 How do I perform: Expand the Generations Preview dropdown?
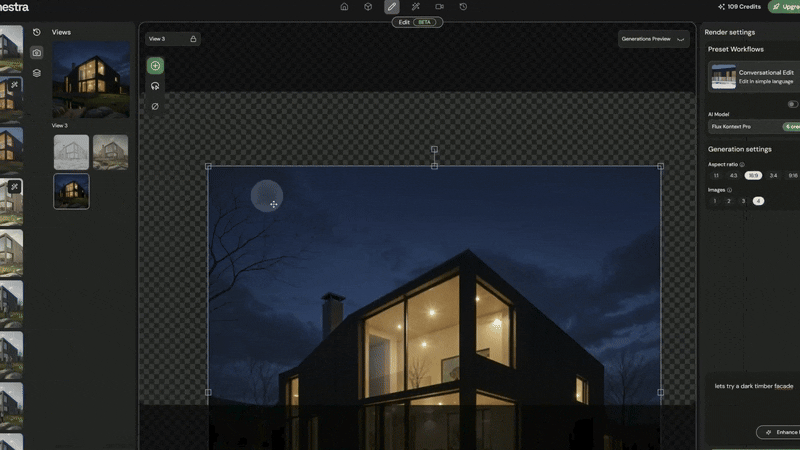pos(654,39)
